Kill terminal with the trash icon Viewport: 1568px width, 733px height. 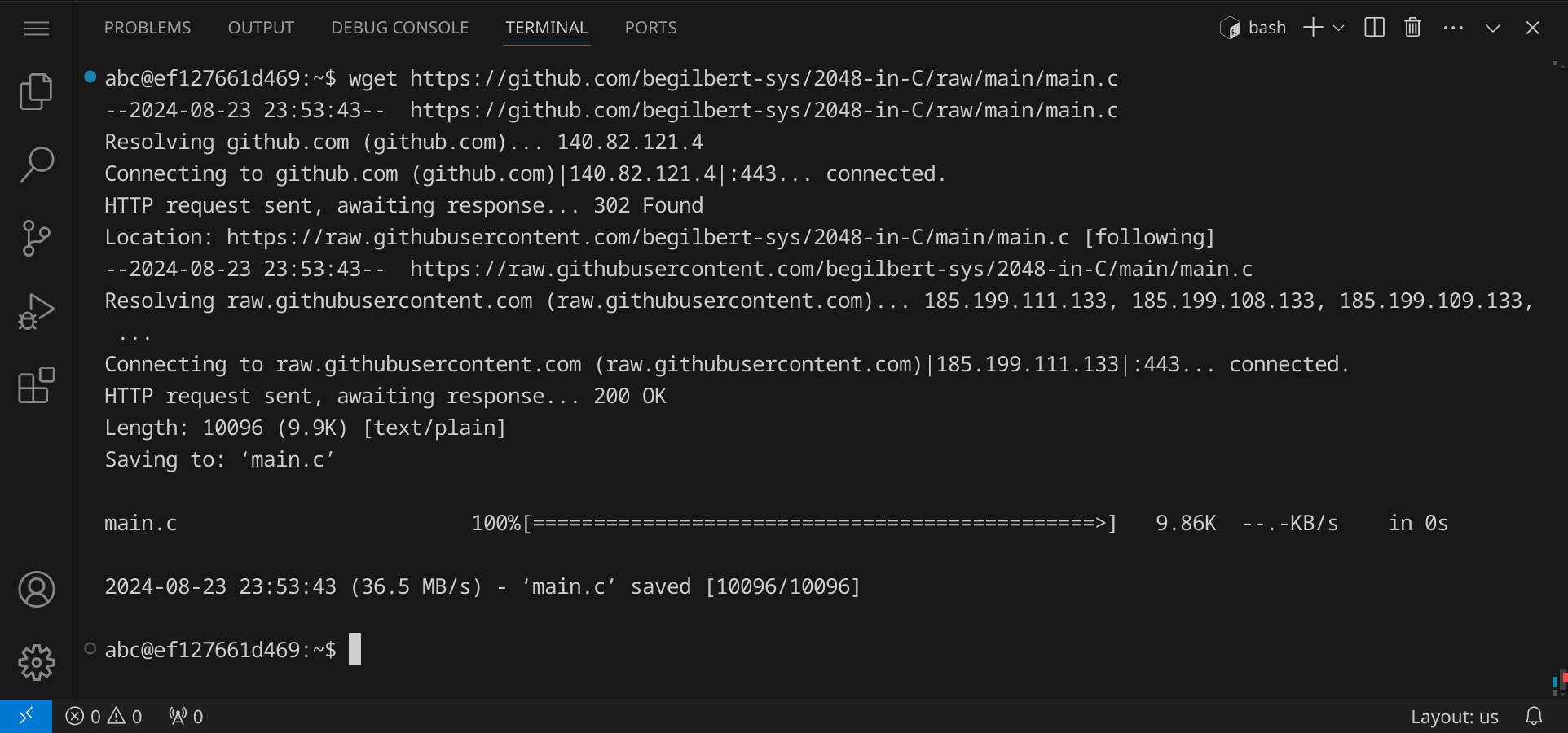point(1412,28)
